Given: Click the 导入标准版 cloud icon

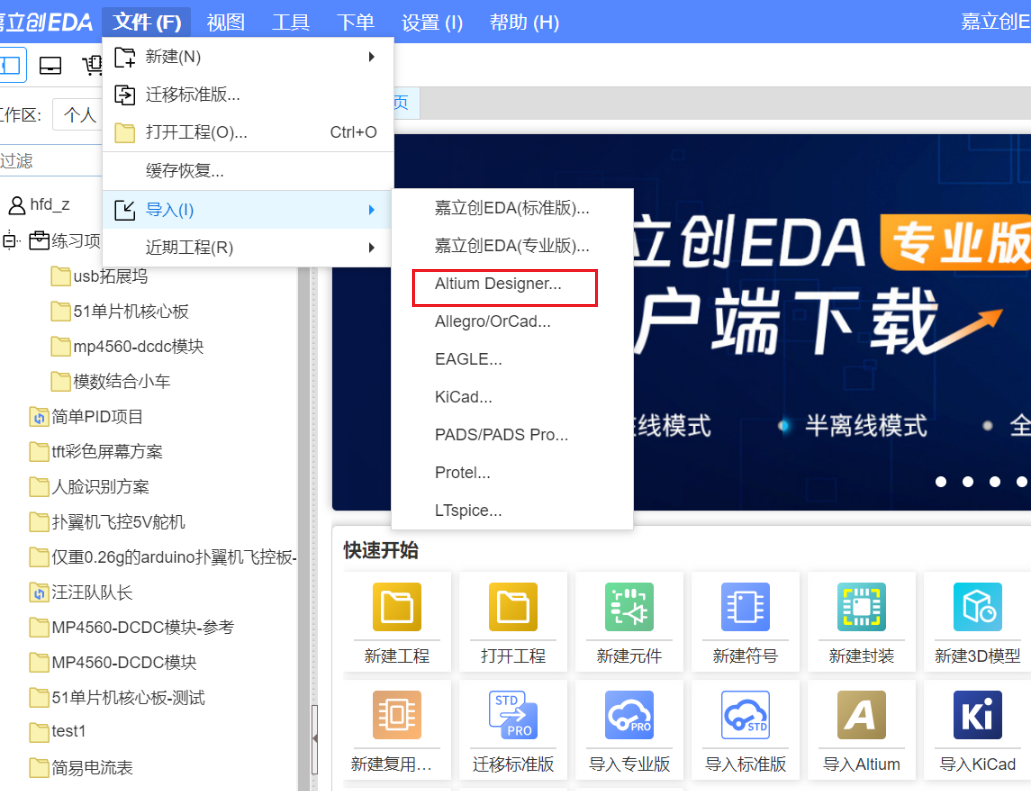Looking at the screenshot, I should [x=745, y=715].
